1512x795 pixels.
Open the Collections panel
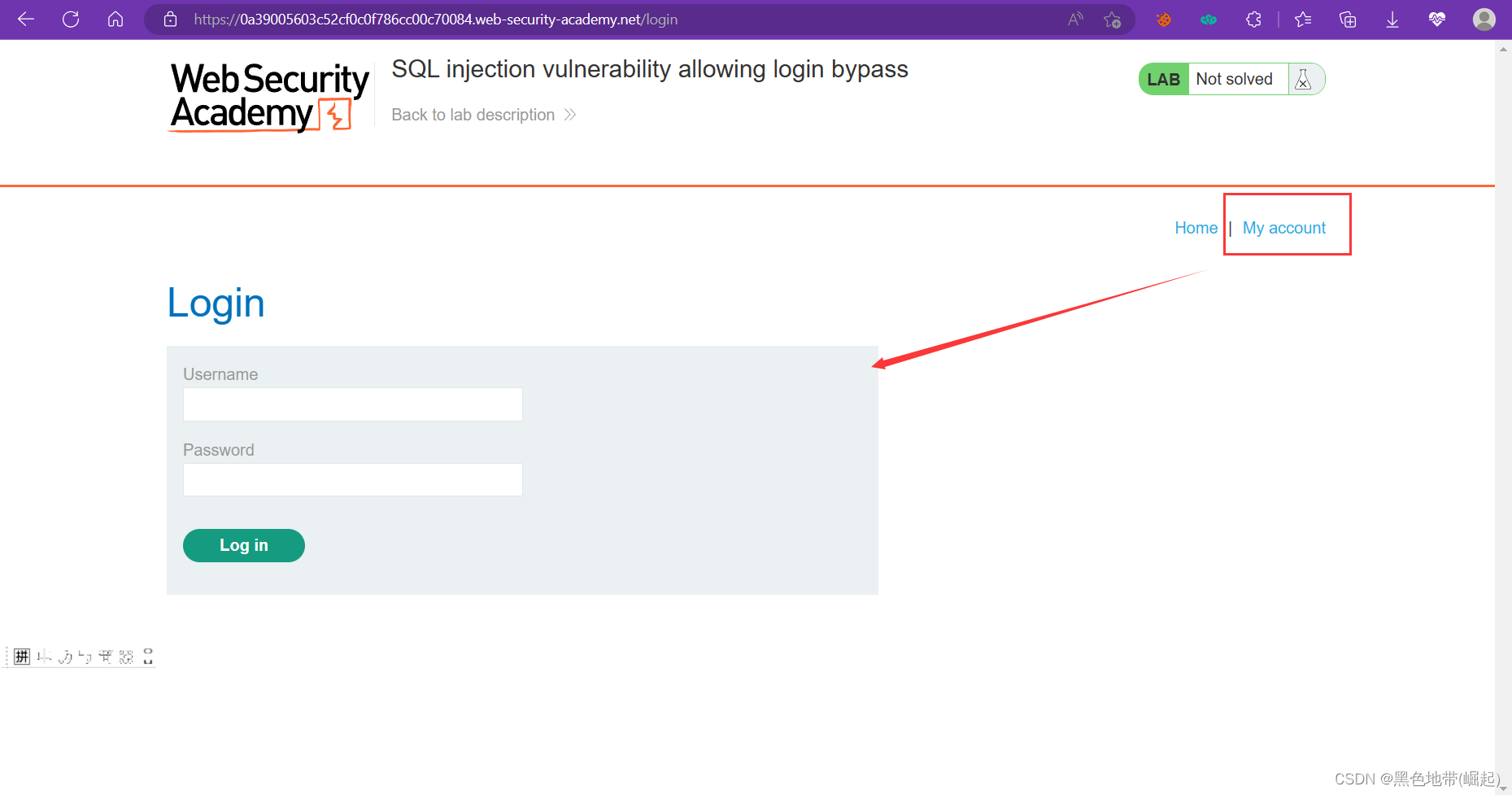(x=1348, y=20)
